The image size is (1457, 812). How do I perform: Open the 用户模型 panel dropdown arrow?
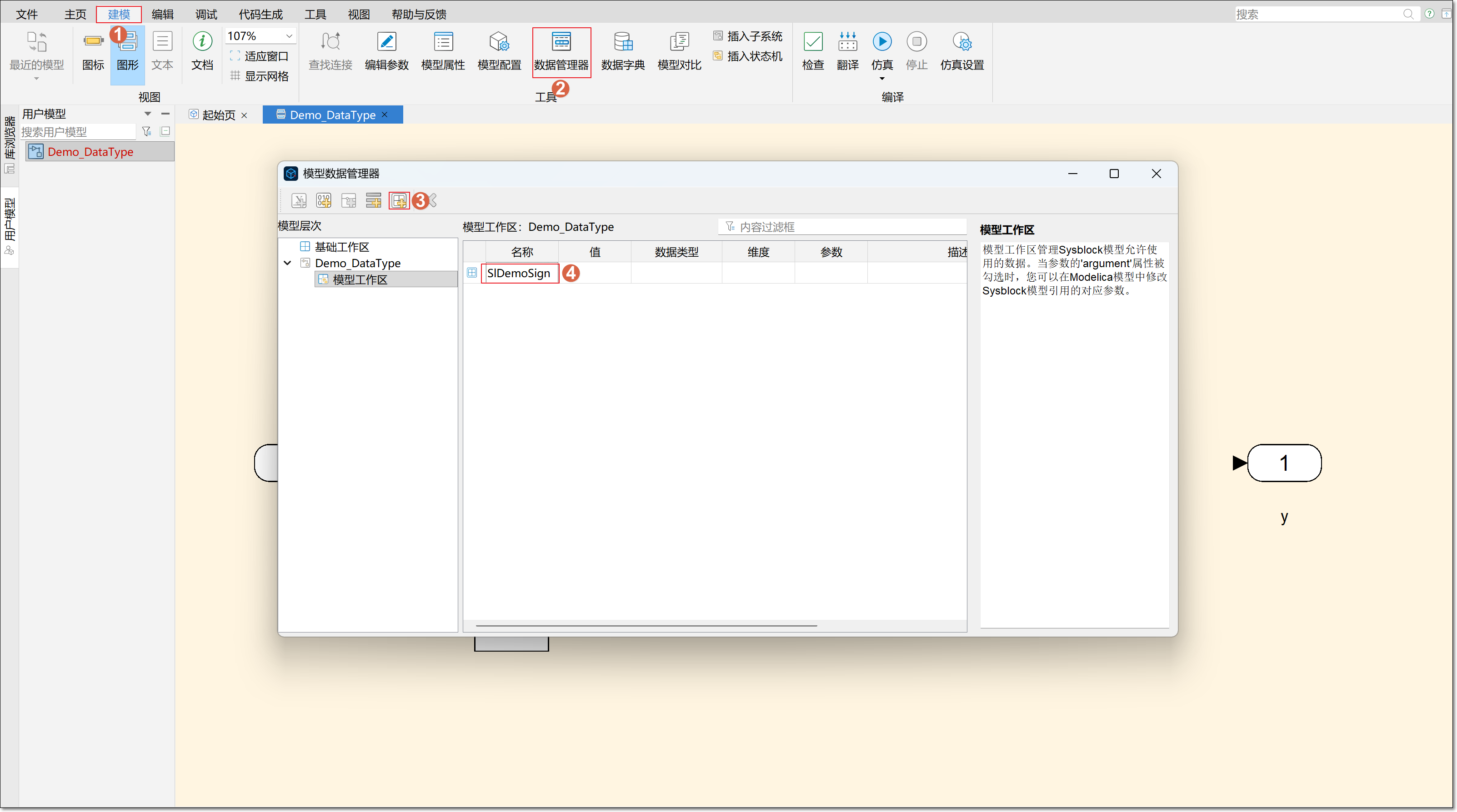tap(148, 114)
